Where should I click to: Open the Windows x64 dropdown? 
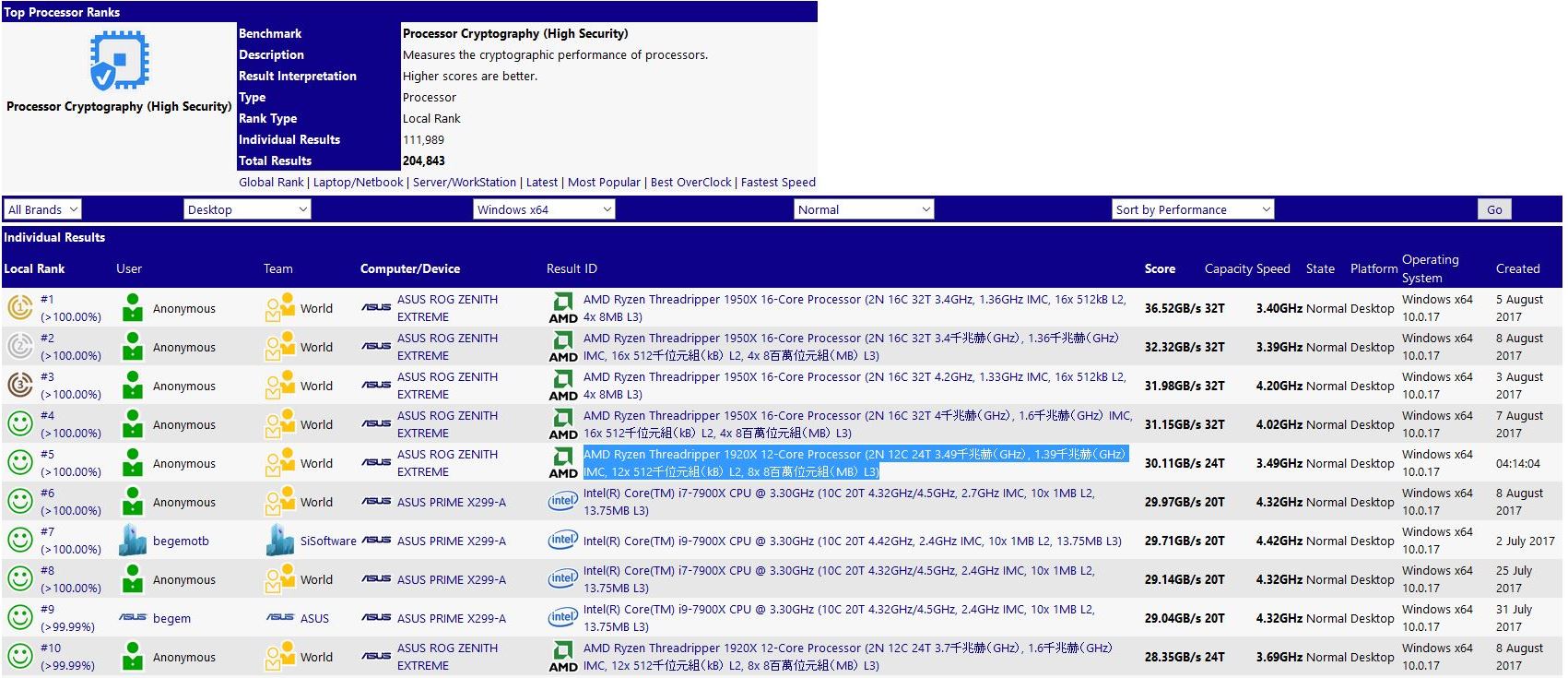click(x=544, y=209)
